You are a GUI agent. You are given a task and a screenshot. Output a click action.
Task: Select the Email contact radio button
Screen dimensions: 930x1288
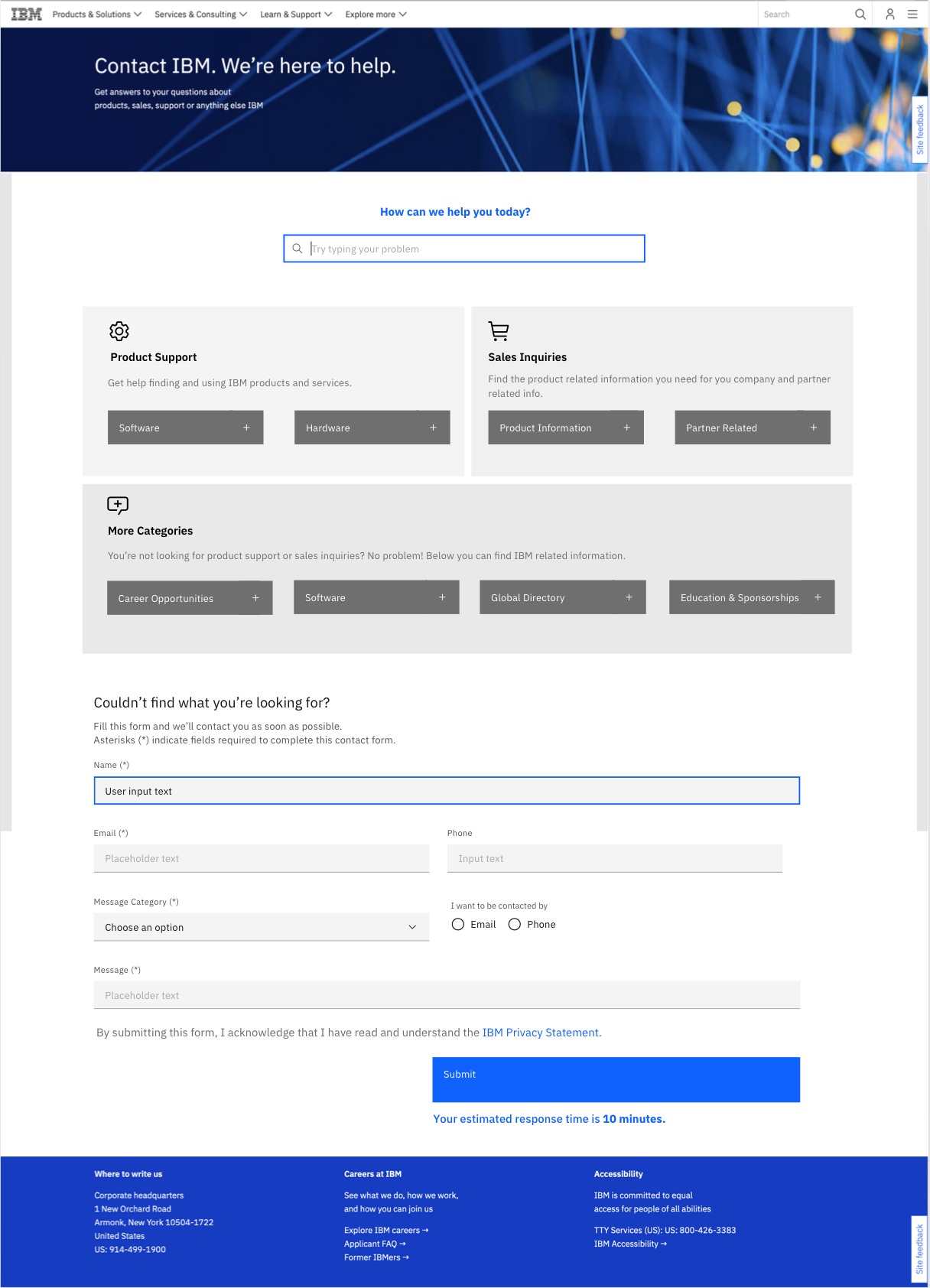pyautogui.click(x=458, y=925)
